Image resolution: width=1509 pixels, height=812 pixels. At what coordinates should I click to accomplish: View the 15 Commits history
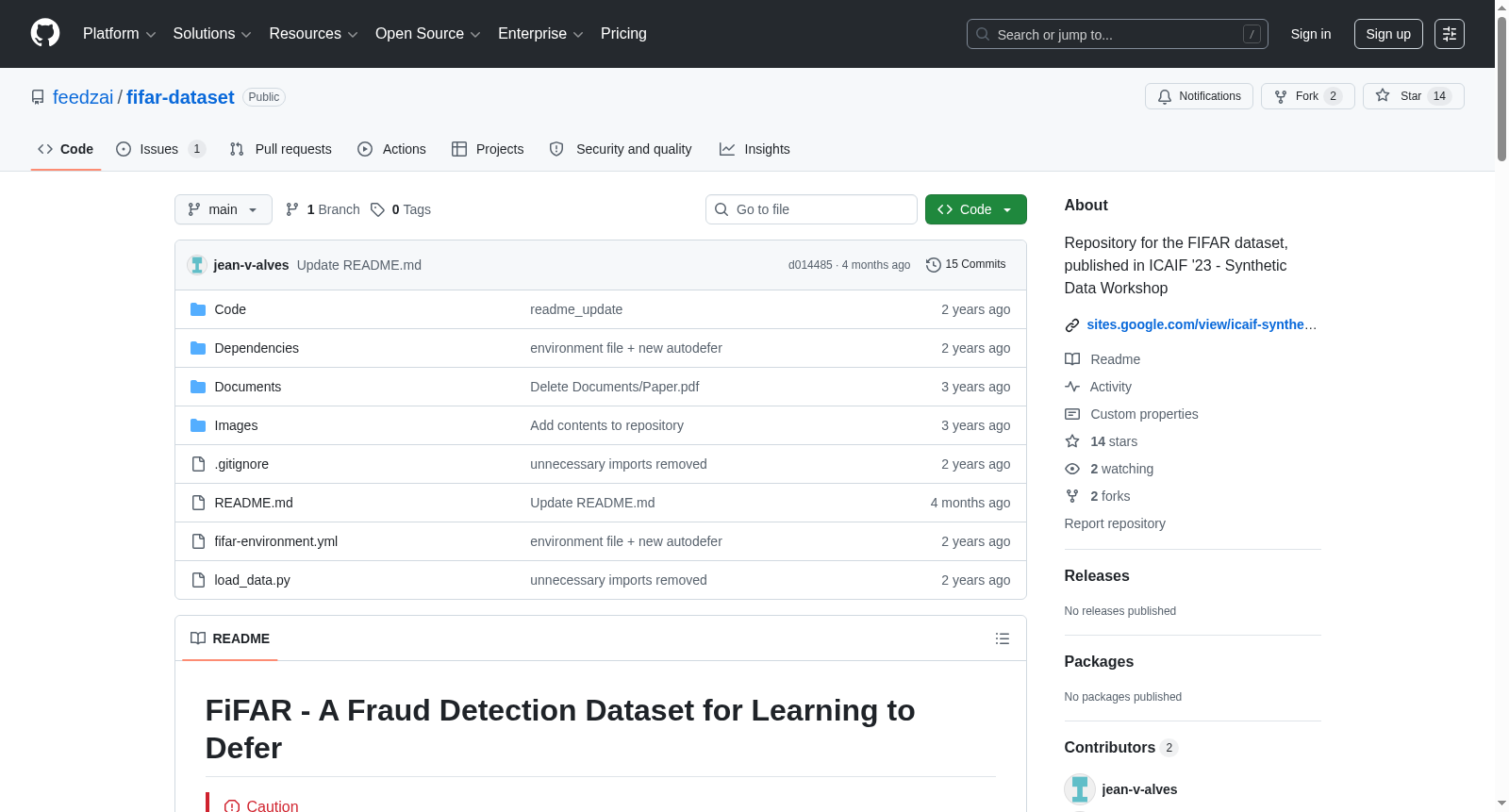coord(966,265)
